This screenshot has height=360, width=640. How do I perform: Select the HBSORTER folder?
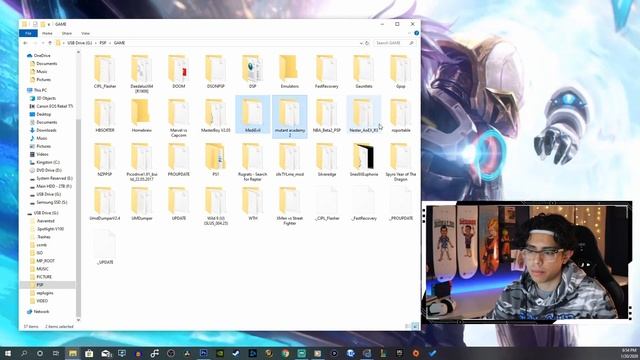coord(104,116)
